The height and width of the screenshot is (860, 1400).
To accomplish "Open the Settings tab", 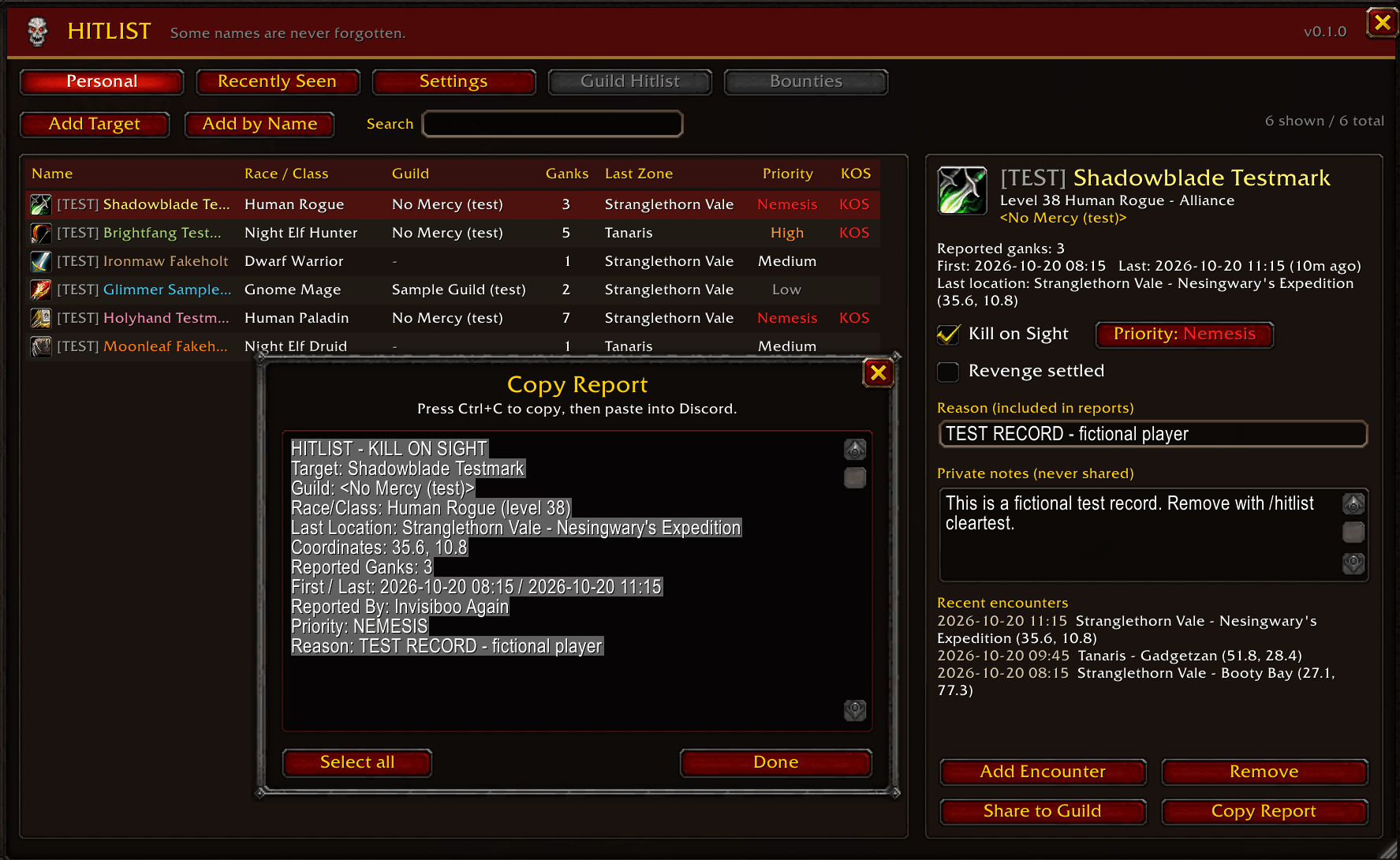I will point(454,81).
